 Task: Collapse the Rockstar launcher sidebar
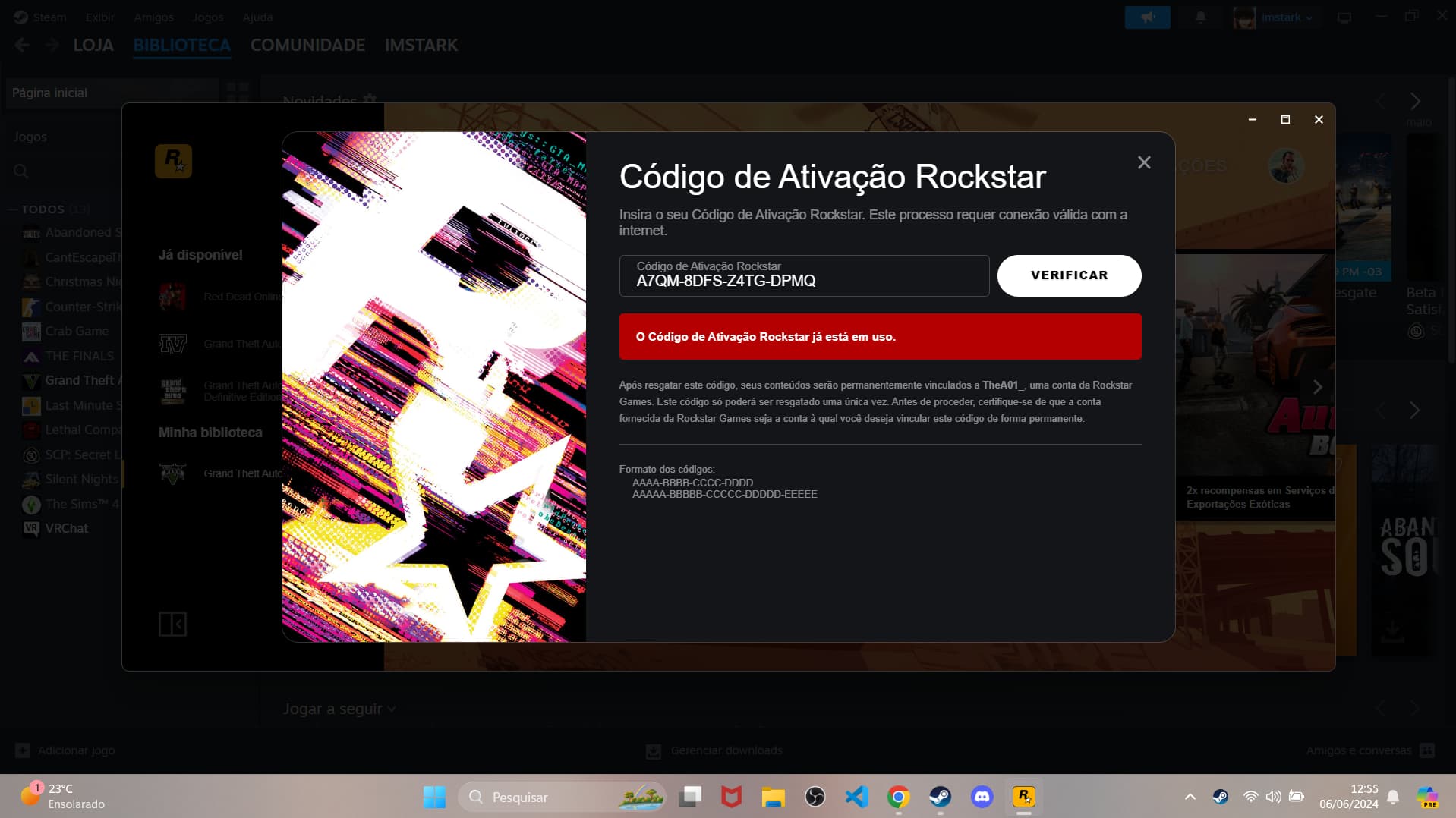click(x=172, y=624)
